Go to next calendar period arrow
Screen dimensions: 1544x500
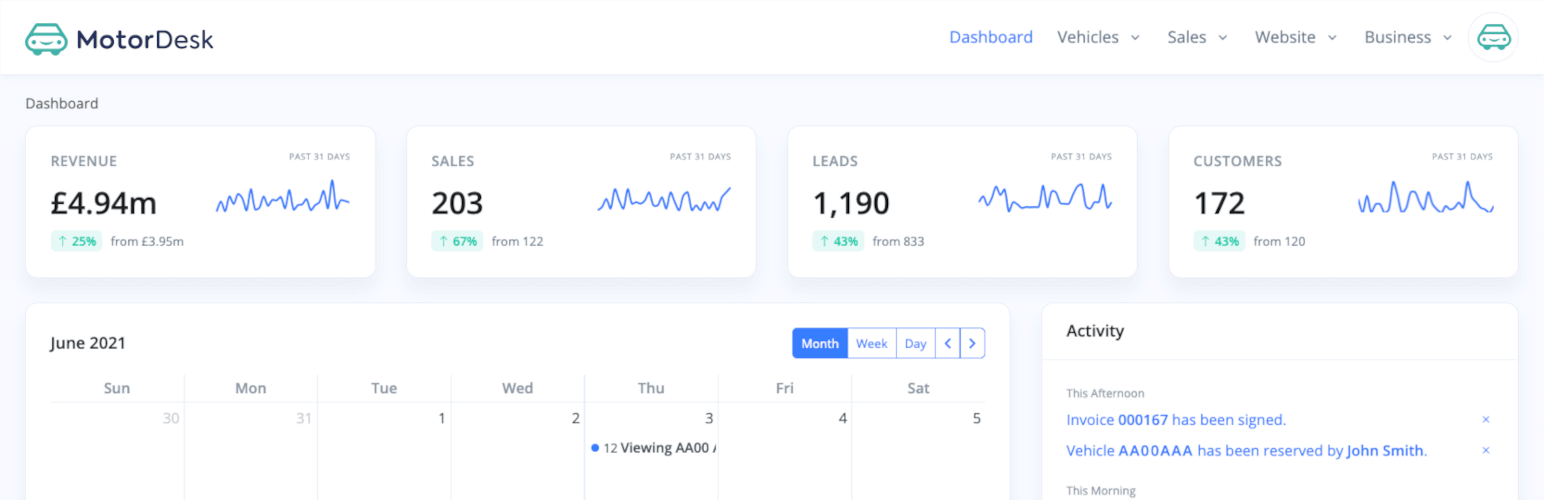tap(973, 343)
